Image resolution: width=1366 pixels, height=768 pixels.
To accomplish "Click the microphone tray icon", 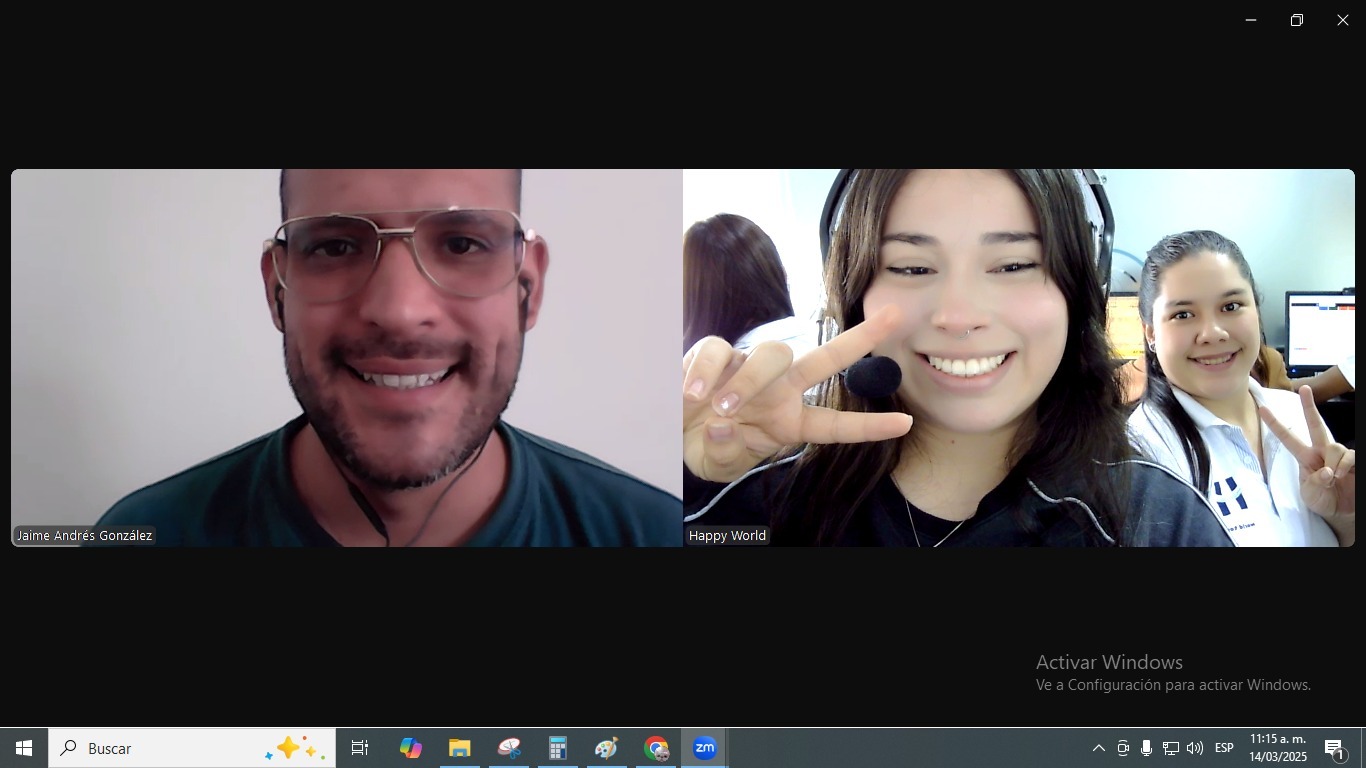I will 1146,748.
